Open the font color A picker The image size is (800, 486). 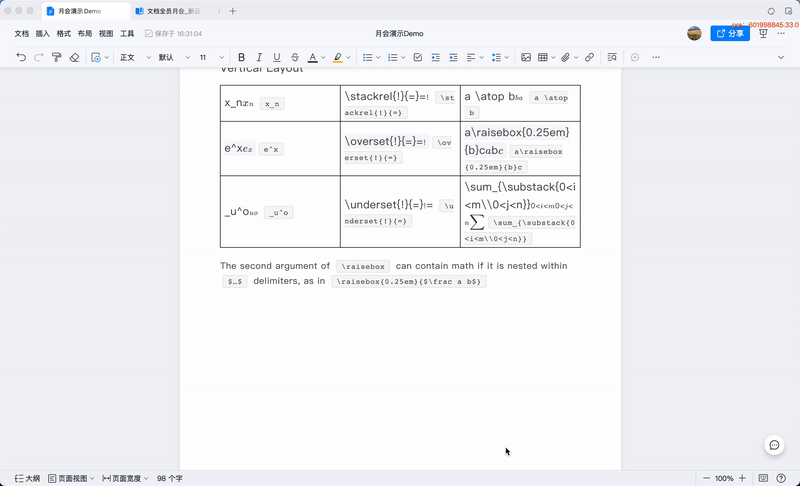pos(313,57)
